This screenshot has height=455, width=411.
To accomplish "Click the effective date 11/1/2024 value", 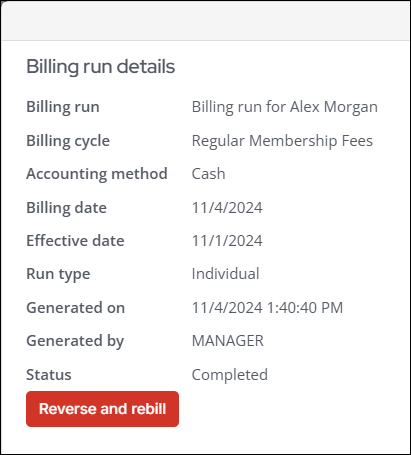I will 227,241.
